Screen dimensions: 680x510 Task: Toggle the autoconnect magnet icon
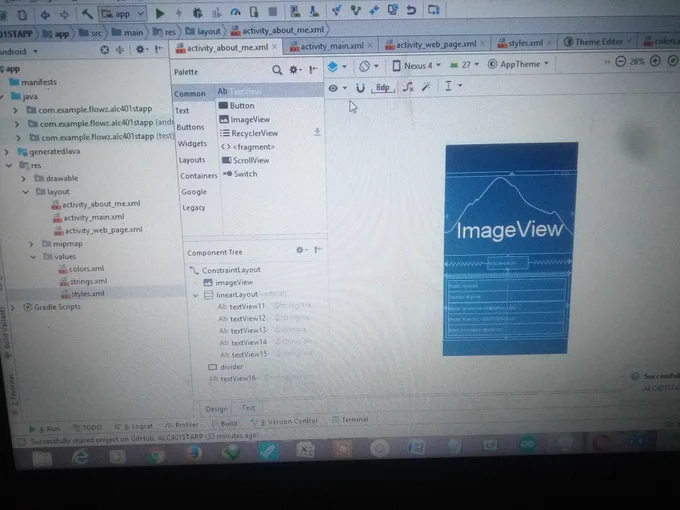click(x=360, y=88)
